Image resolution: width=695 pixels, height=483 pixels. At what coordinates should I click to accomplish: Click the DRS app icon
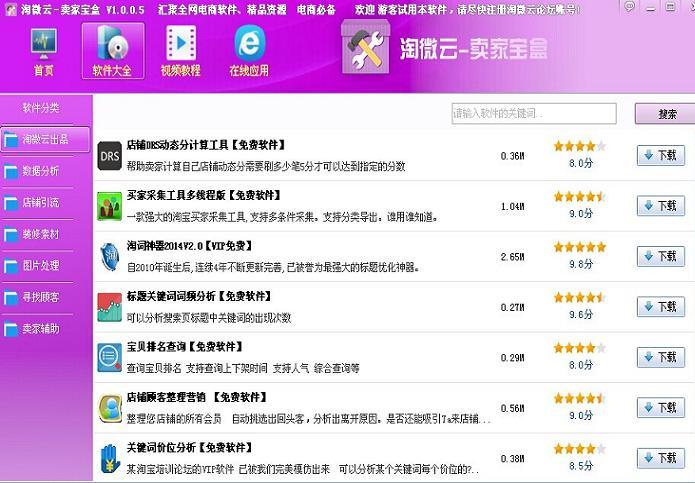pos(109,156)
